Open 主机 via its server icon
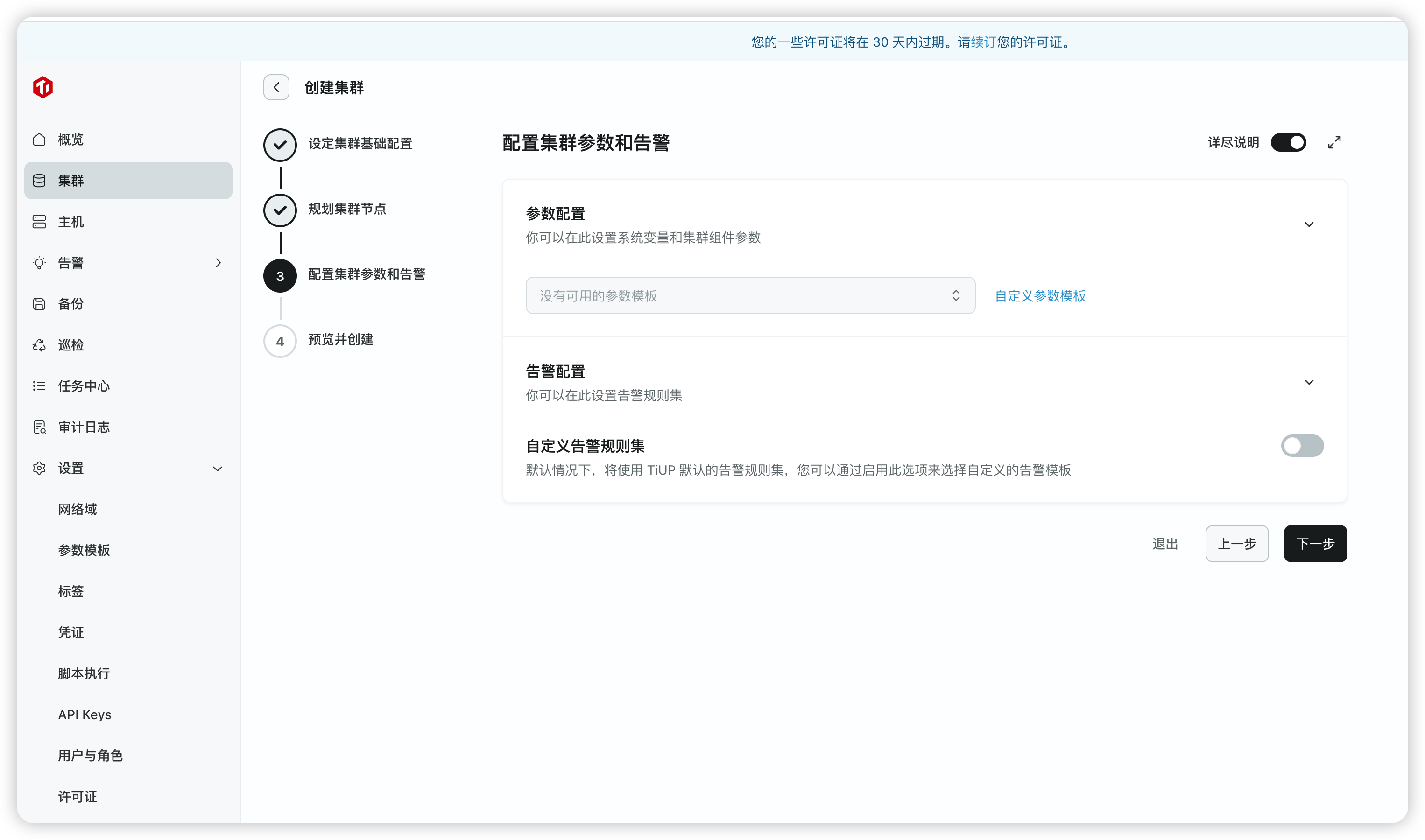The height and width of the screenshot is (840, 1425). coord(39,222)
